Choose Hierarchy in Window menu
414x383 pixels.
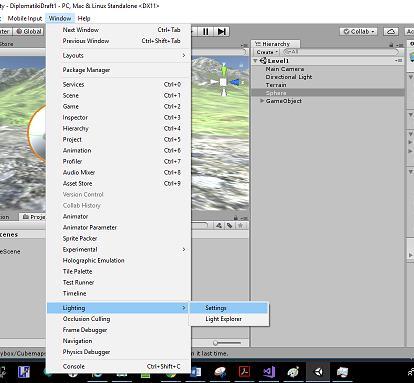pyautogui.click(x=119, y=128)
